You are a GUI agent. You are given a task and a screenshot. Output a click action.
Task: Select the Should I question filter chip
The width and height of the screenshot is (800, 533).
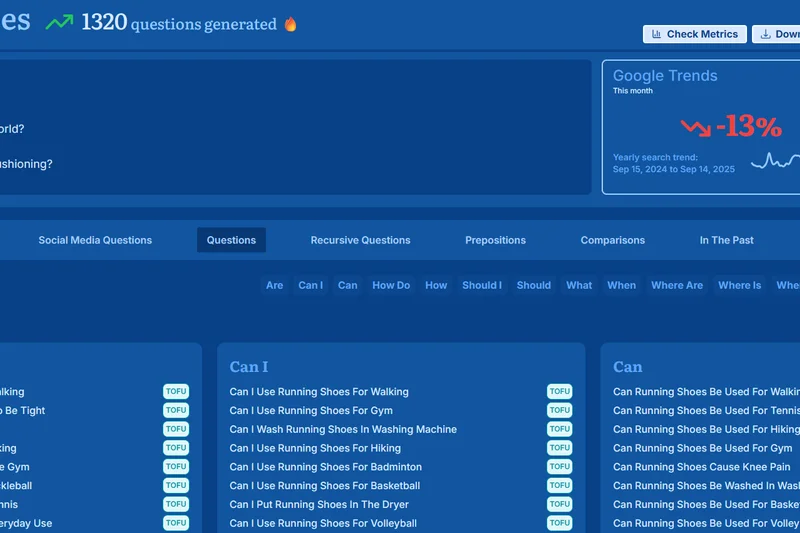[482, 285]
